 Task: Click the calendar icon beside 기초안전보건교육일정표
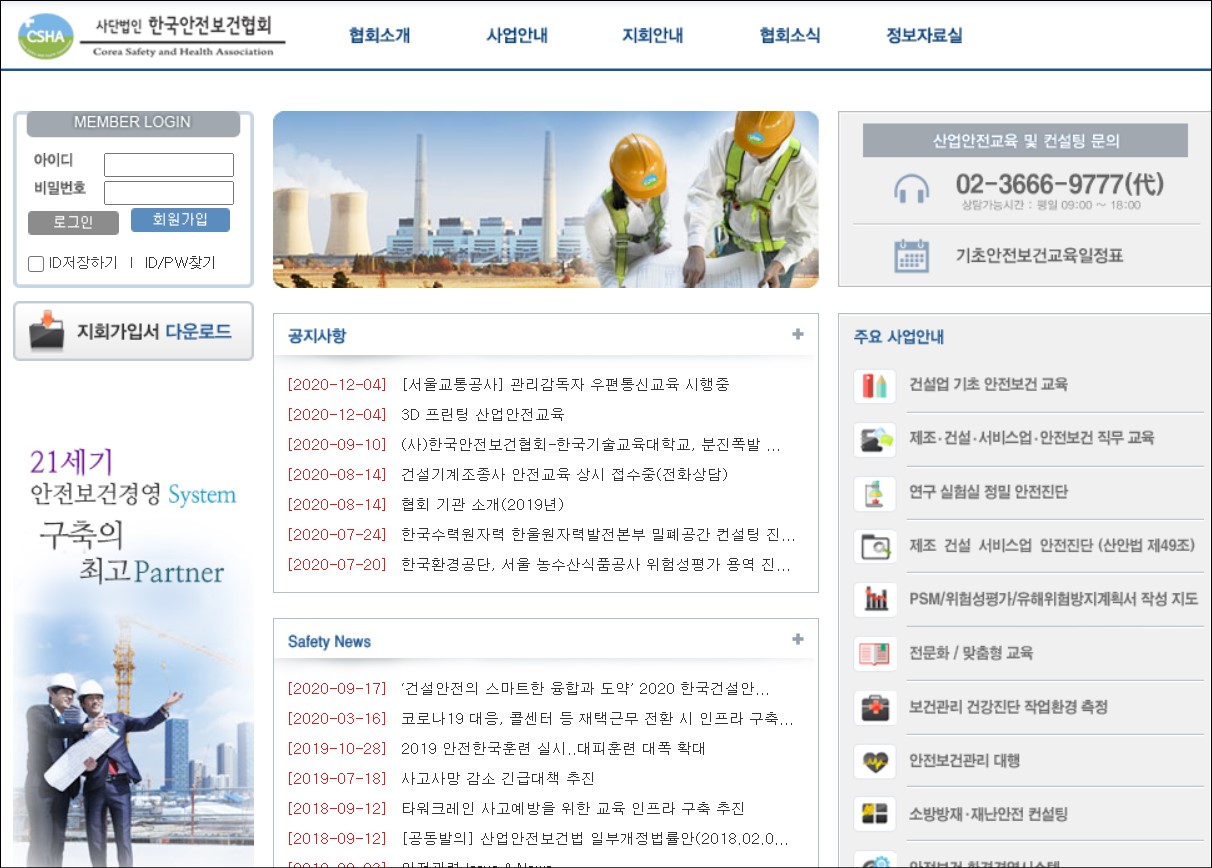(911, 255)
